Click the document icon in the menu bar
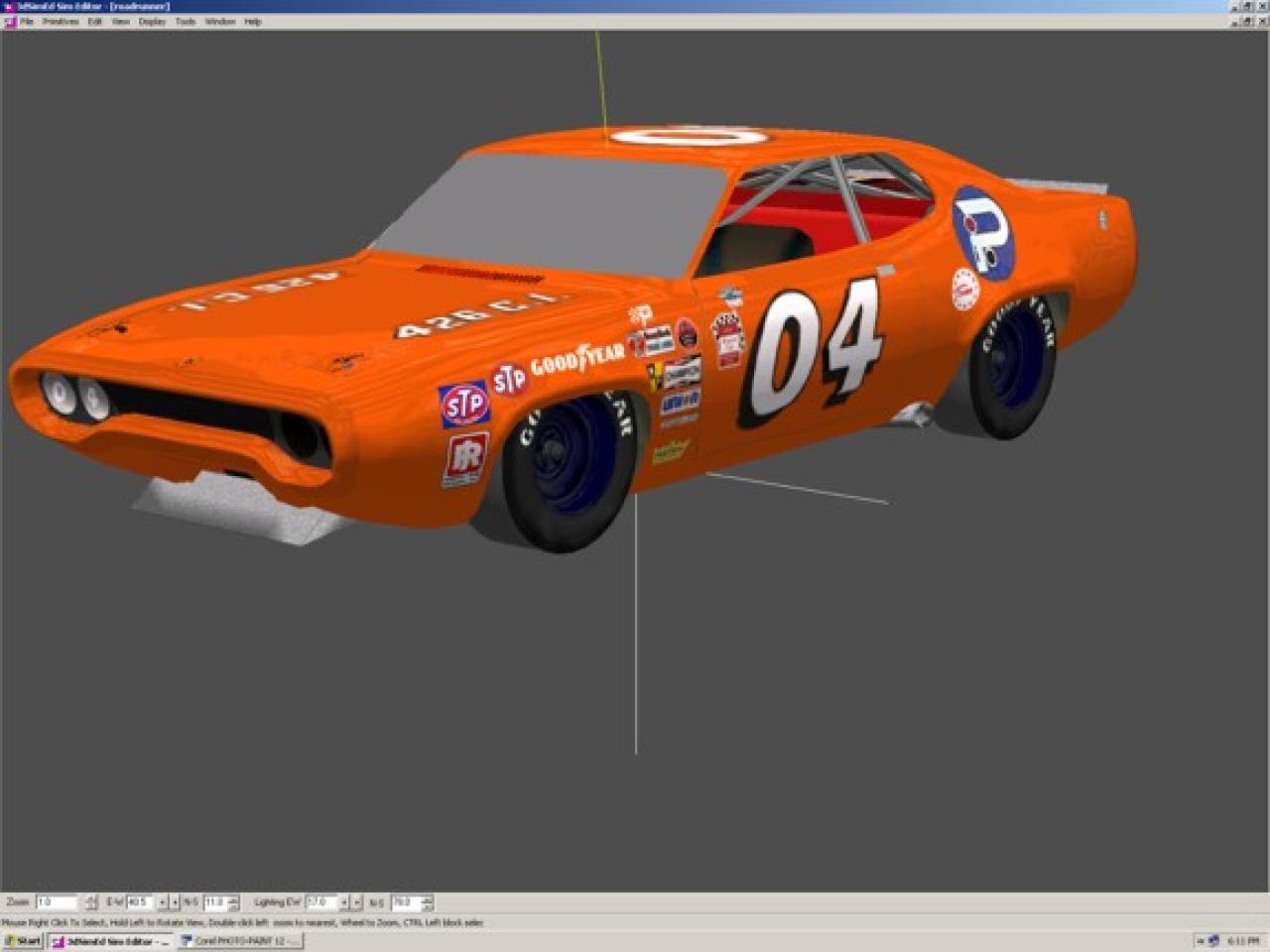The image size is (1270, 952). [x=10, y=21]
